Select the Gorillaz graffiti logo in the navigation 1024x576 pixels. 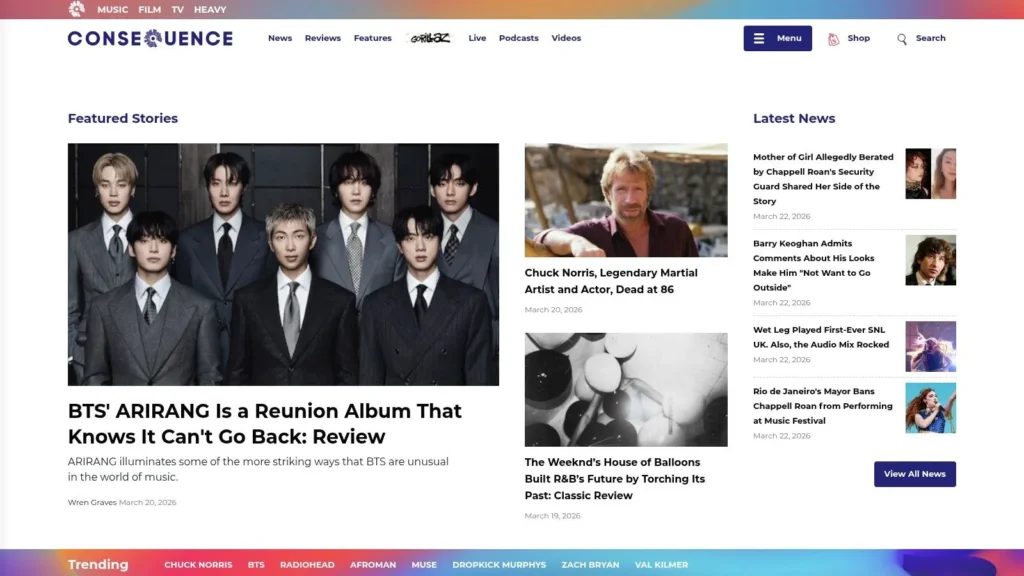pyautogui.click(x=432, y=37)
